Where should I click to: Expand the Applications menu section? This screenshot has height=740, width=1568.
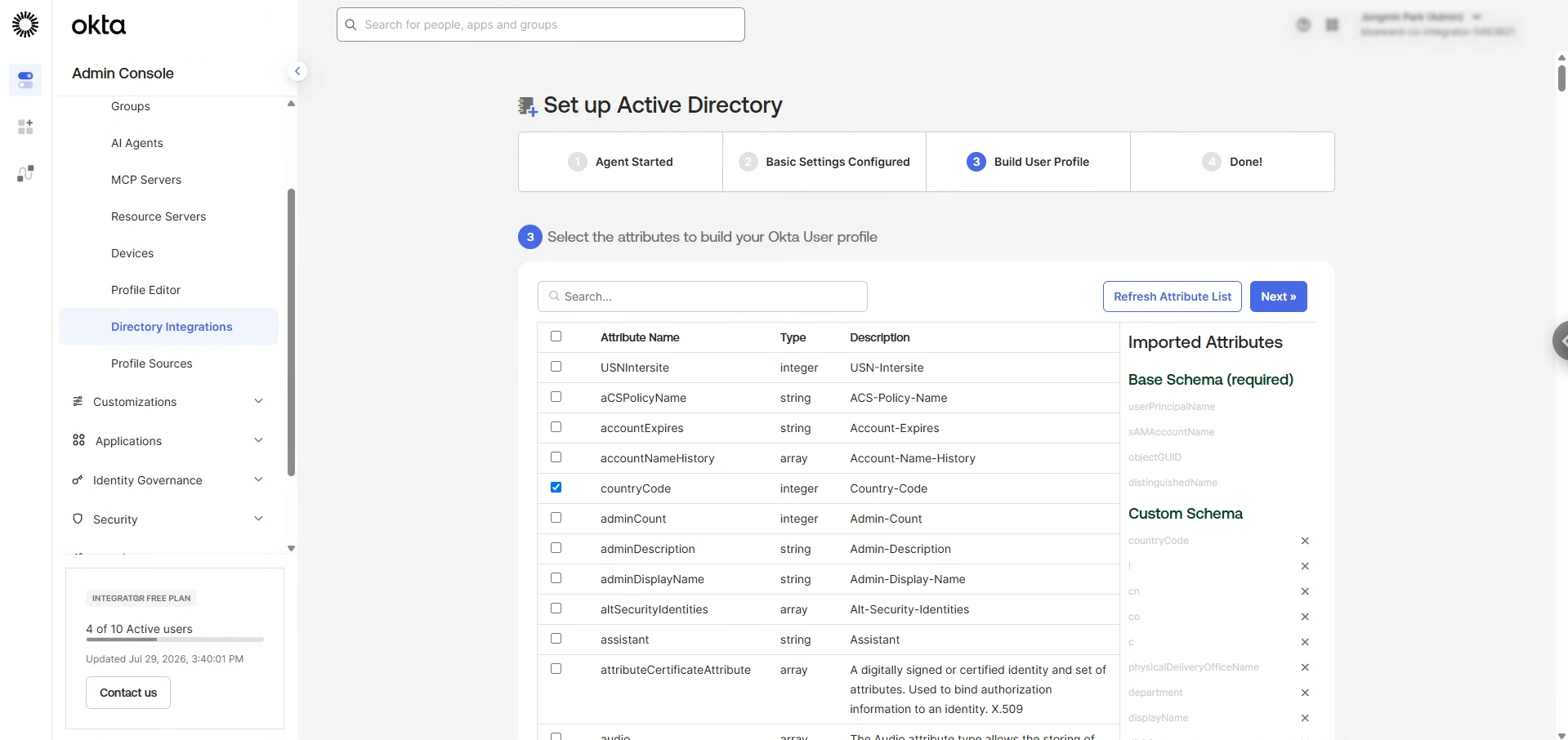(x=169, y=441)
